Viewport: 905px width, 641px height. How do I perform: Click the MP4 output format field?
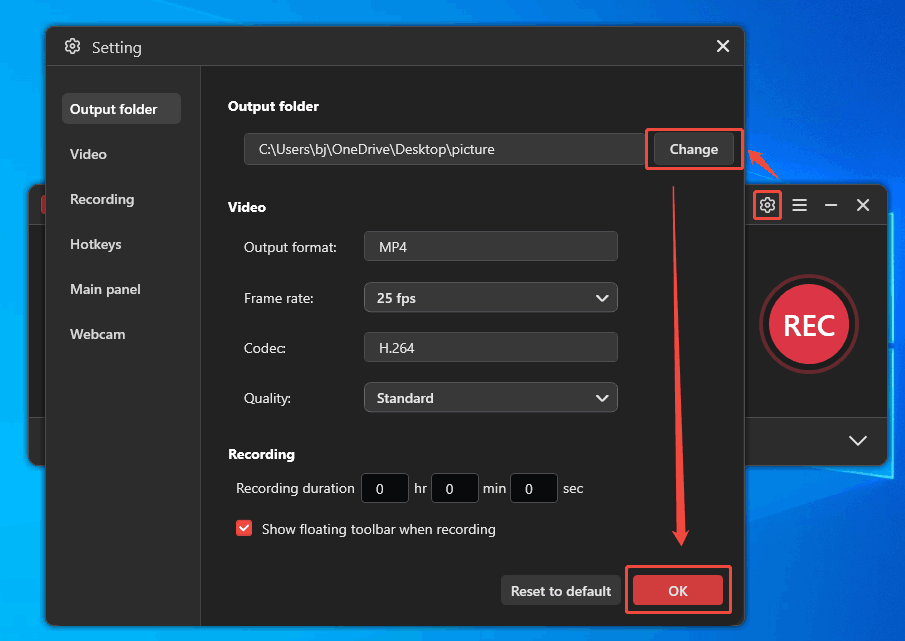490,246
